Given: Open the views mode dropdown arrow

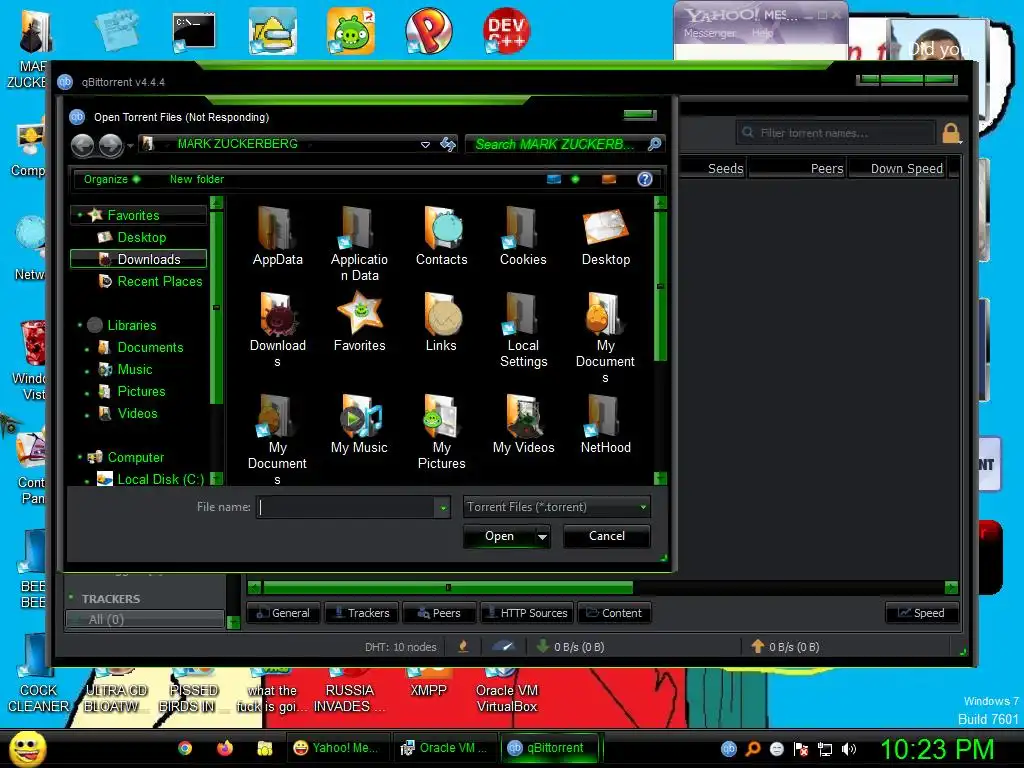Looking at the screenshot, I should point(575,179).
